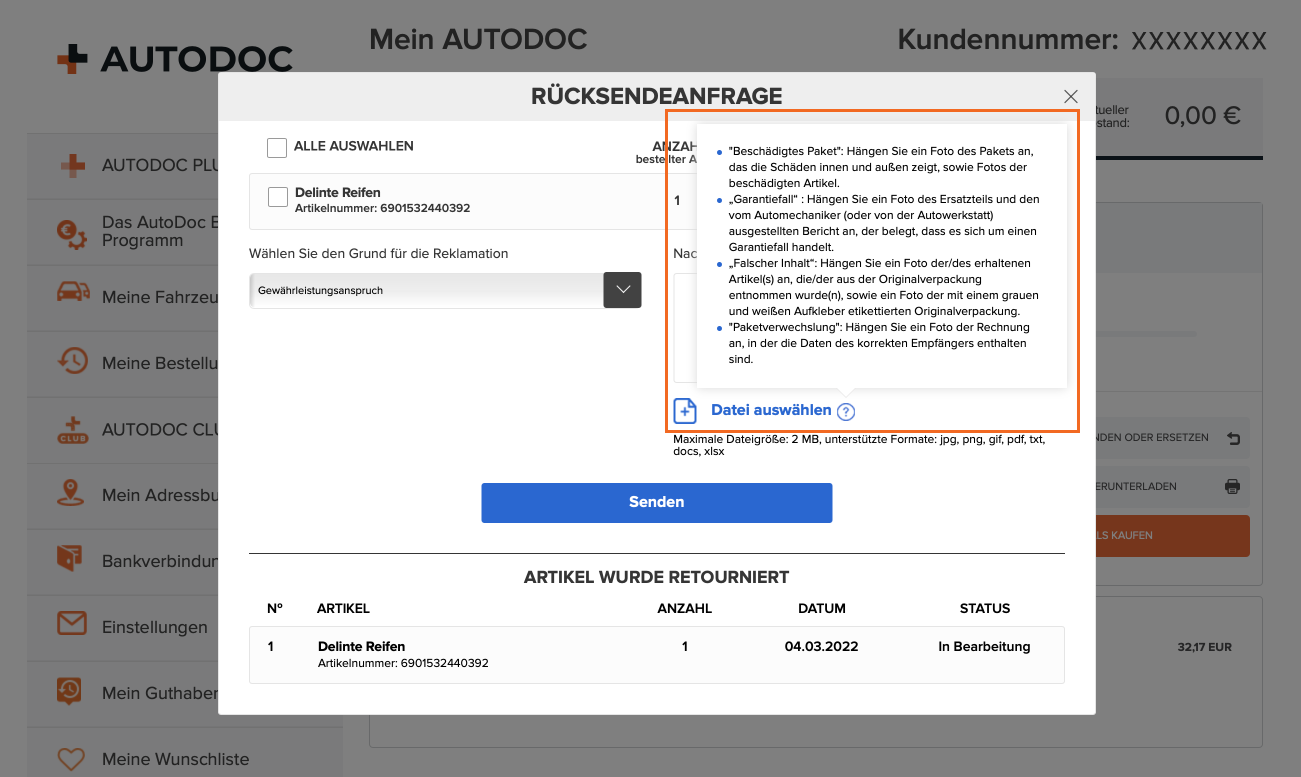The height and width of the screenshot is (777, 1301).
Task: Select the returned Delinte Reifen row
Action: (x=656, y=655)
